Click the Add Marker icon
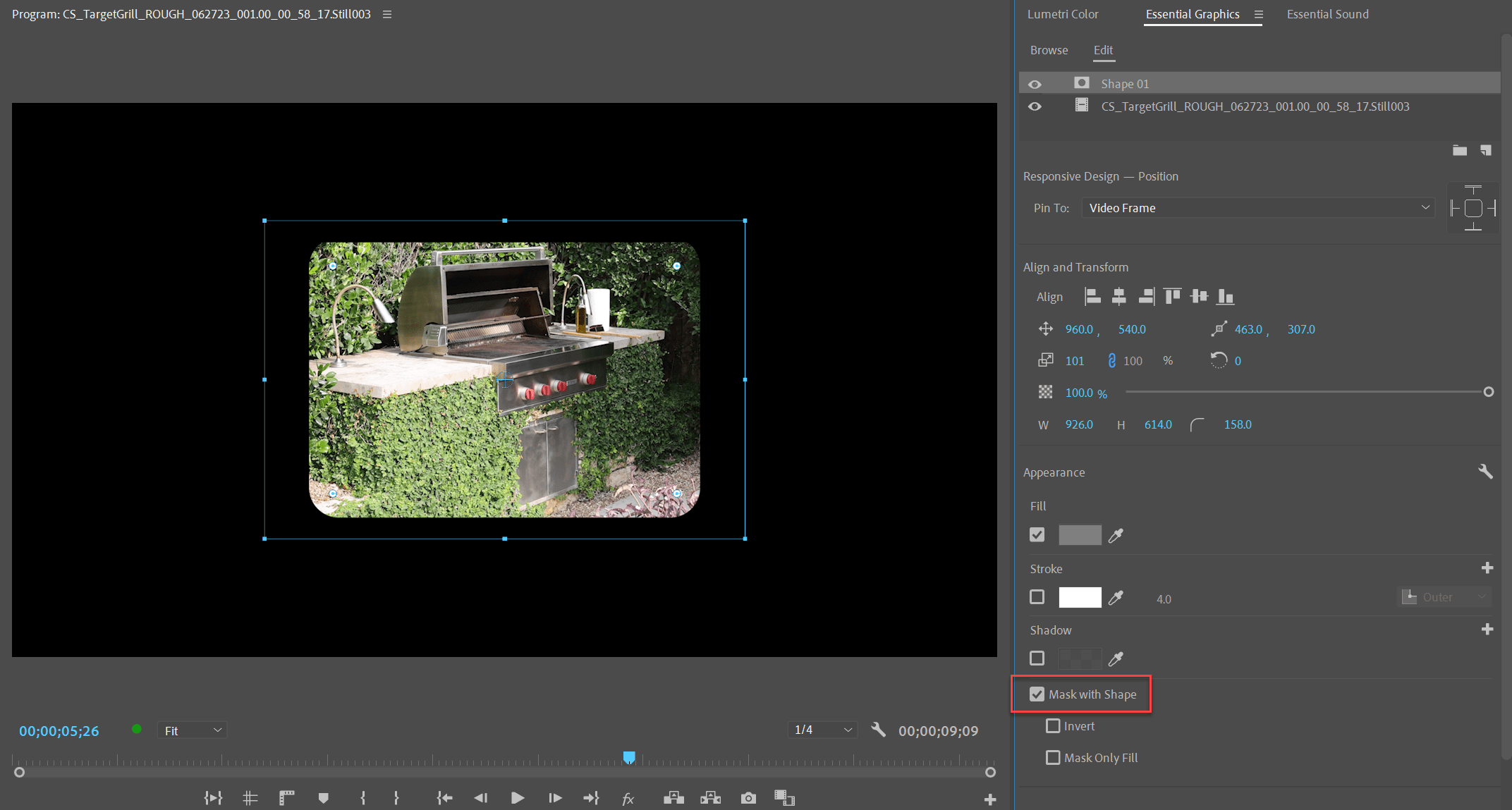 pos(324,797)
